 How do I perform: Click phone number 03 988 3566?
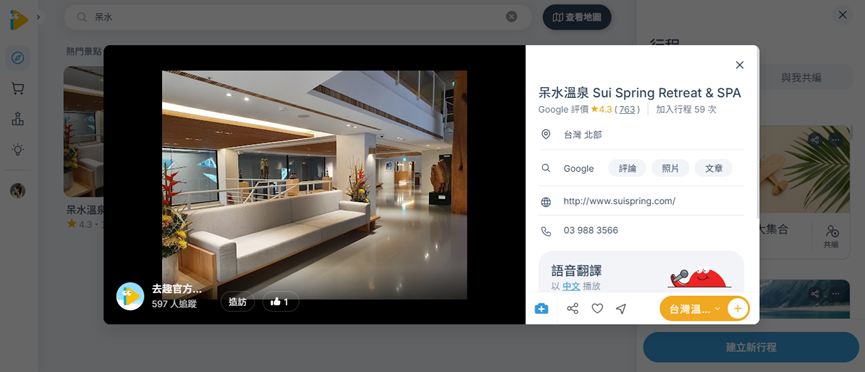click(x=591, y=230)
